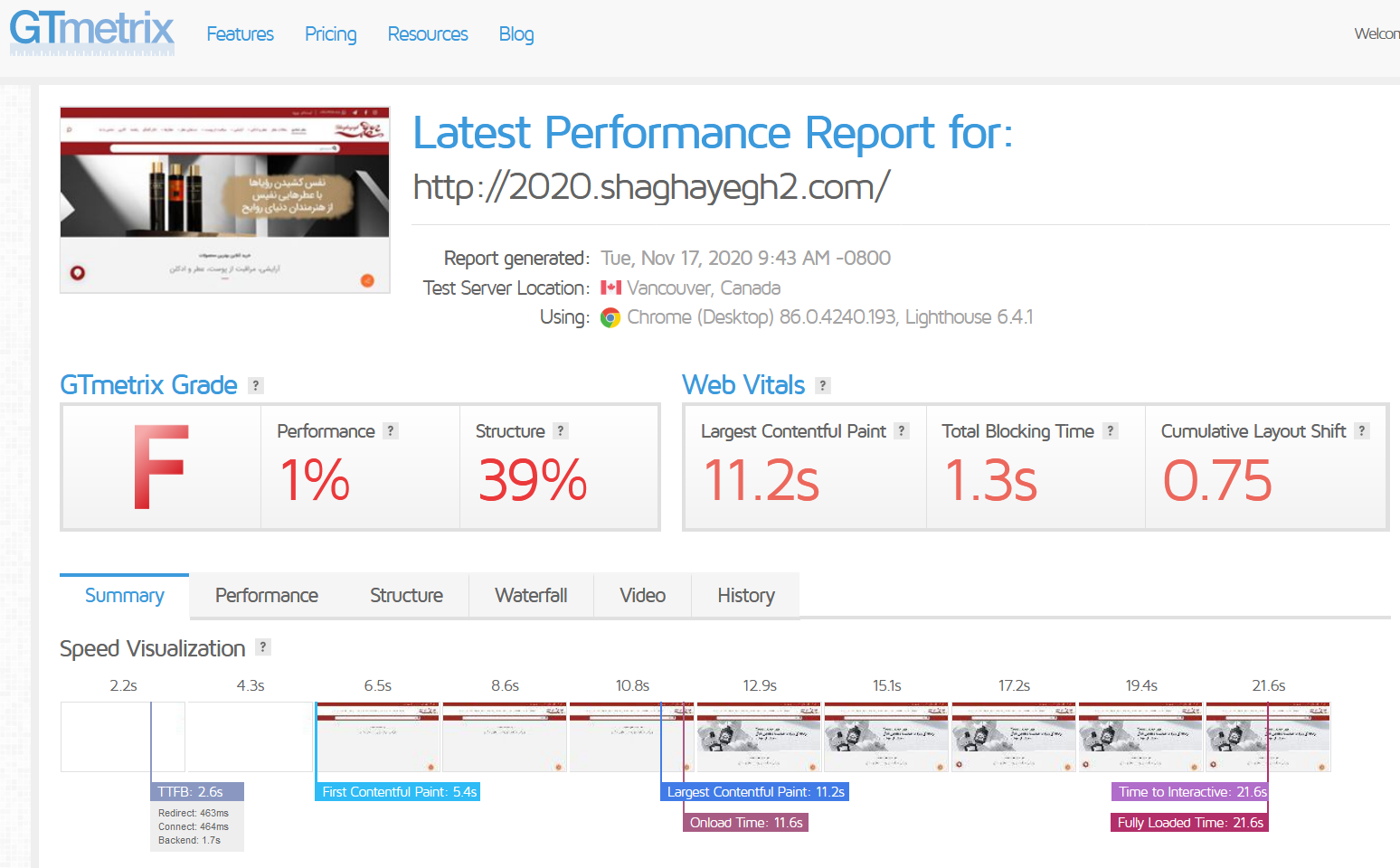Viewport: 1400px width, 868px height.
Task: Open the Video tab
Action: [x=642, y=595]
